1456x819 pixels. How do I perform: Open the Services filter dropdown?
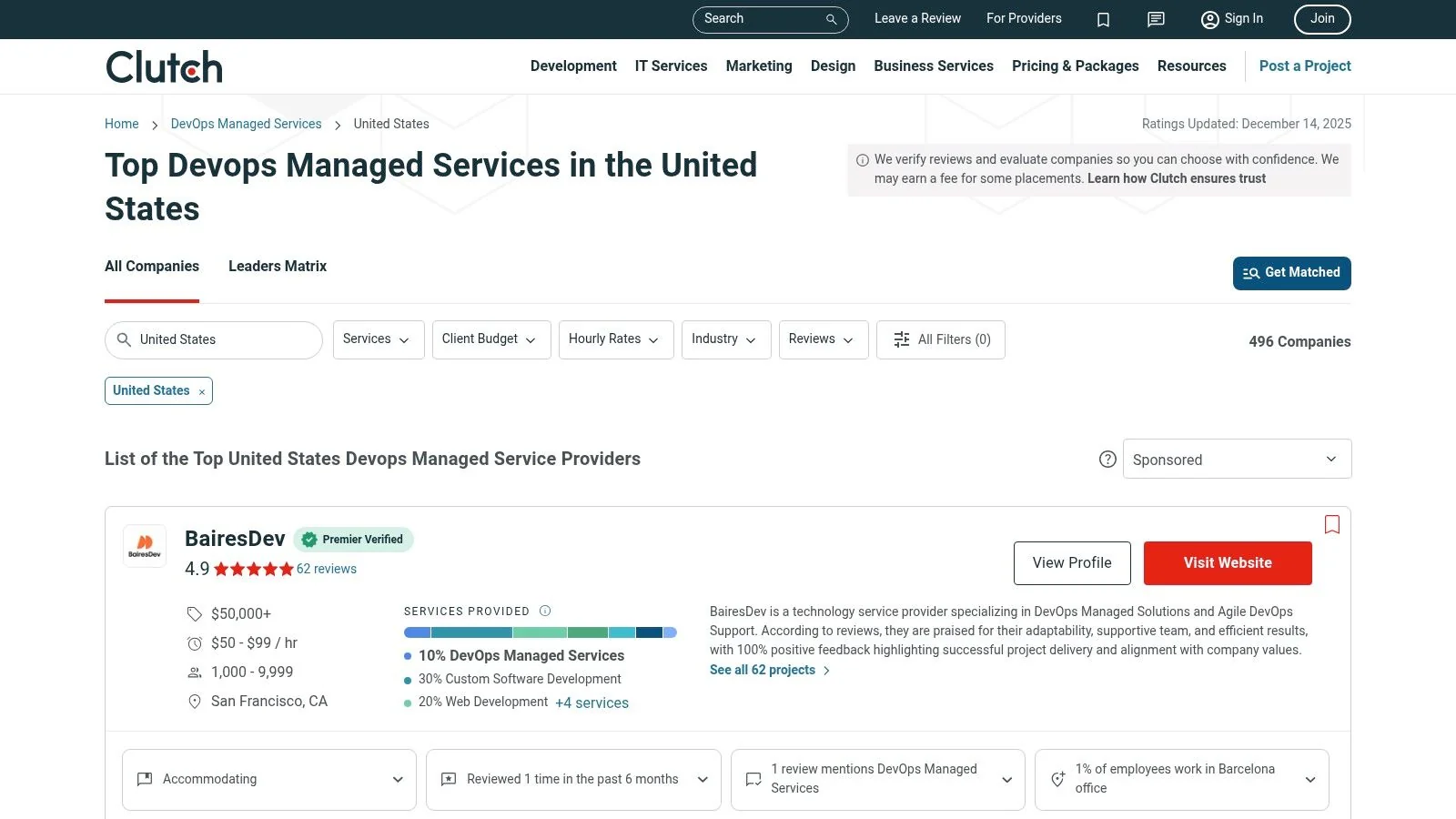[378, 339]
